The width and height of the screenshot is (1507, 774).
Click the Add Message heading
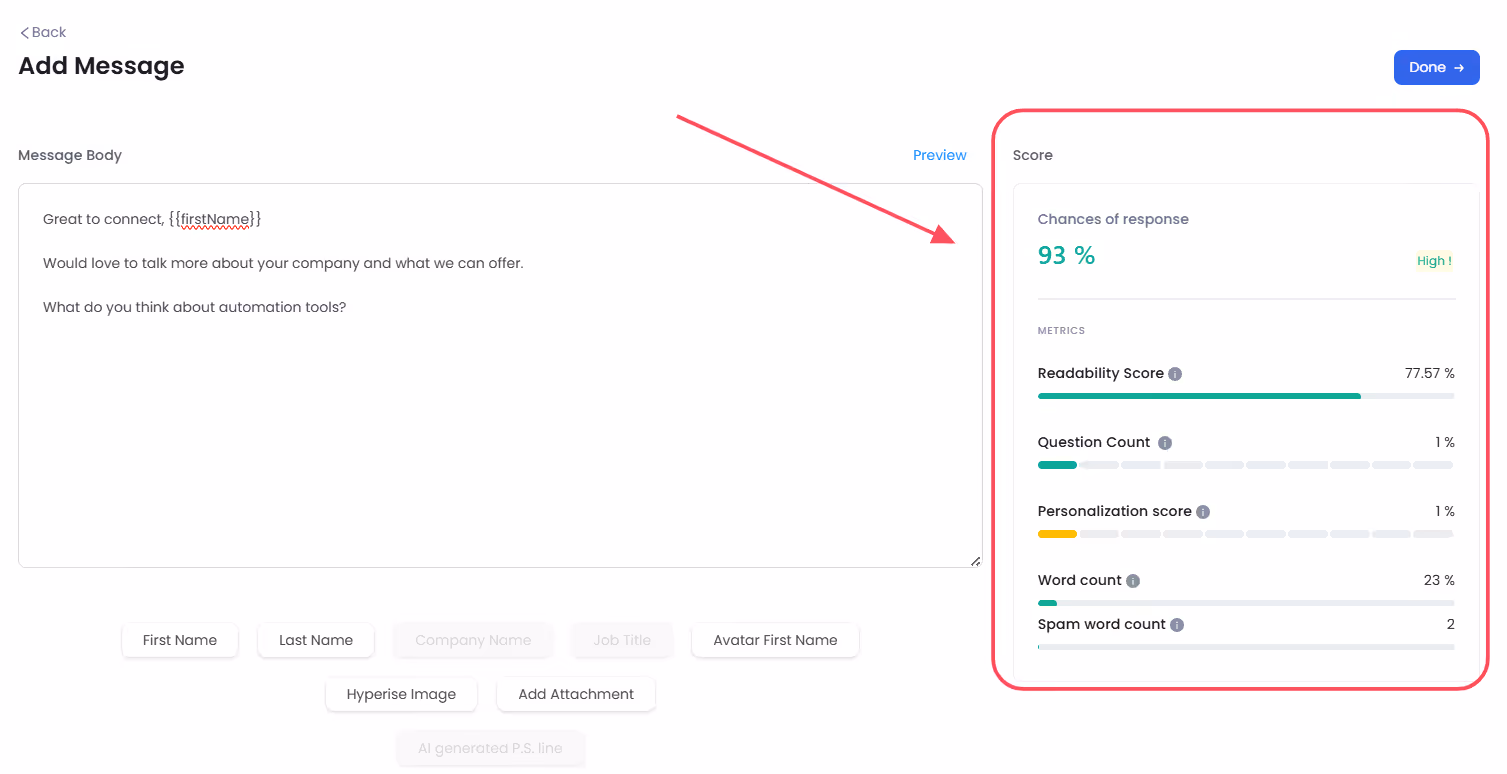coord(101,66)
